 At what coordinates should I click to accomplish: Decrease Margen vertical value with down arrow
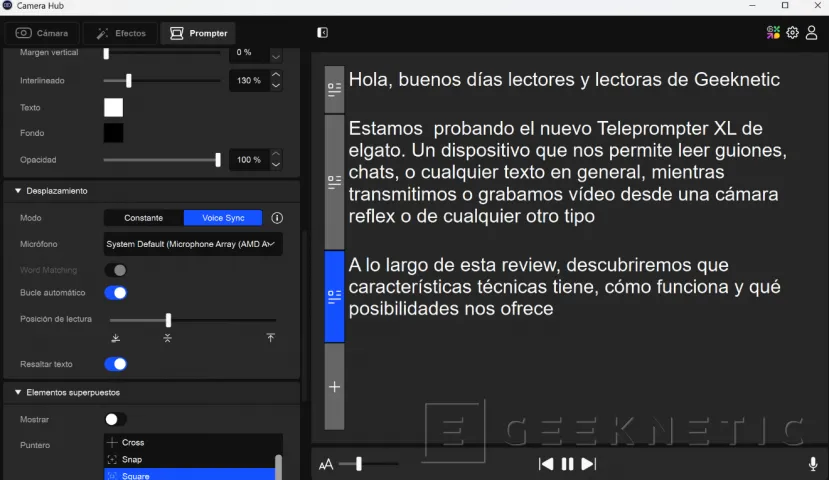click(x=276, y=56)
